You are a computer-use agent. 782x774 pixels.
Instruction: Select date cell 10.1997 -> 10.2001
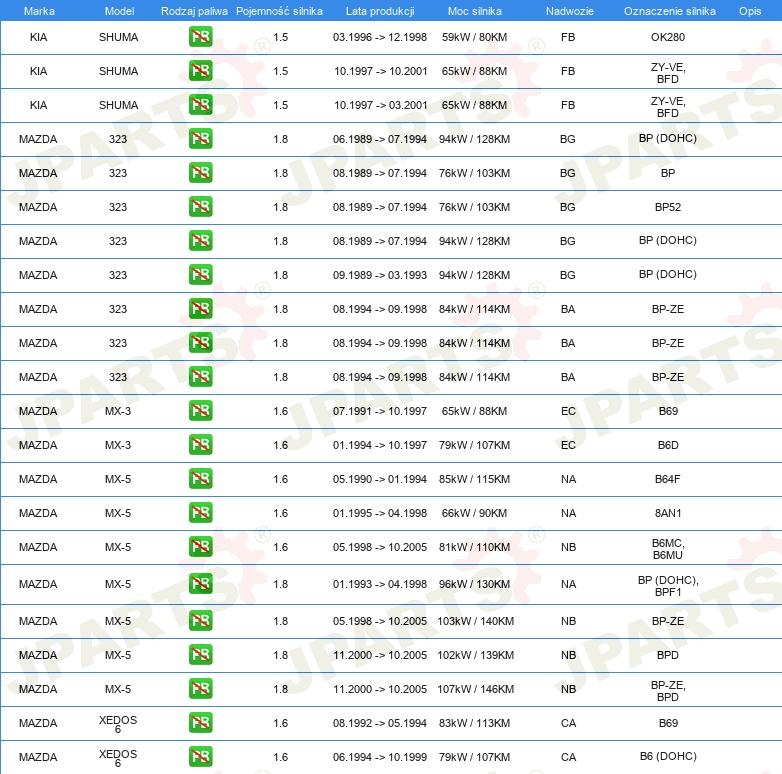381,71
